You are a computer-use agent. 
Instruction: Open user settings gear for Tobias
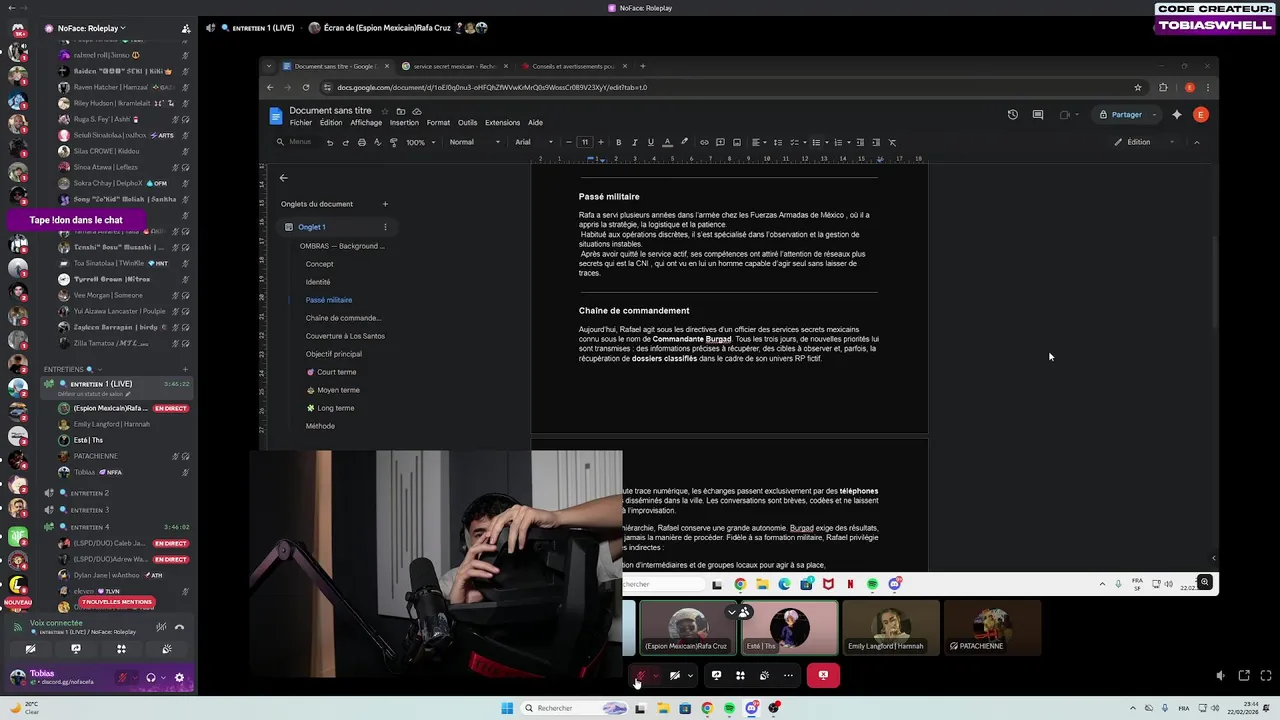click(x=179, y=677)
